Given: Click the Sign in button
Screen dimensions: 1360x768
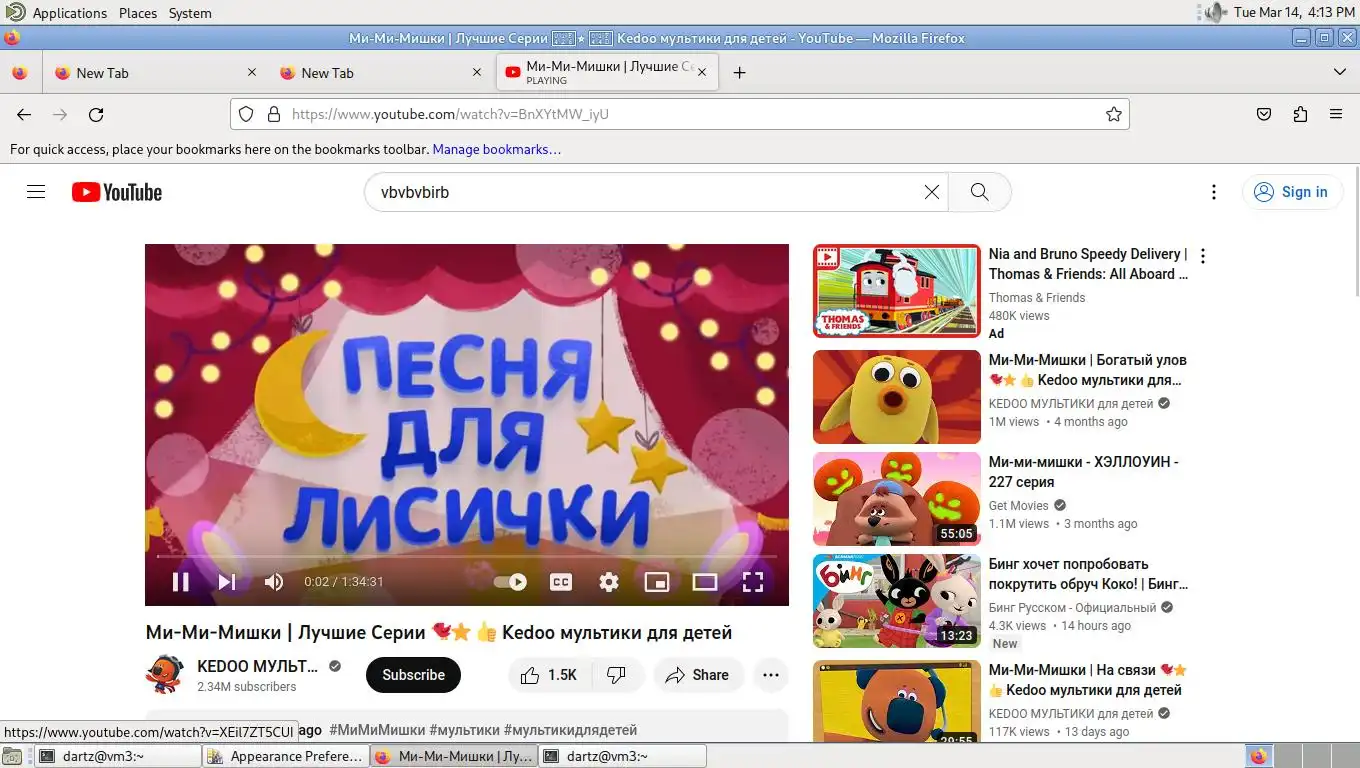Looking at the screenshot, I should coord(1292,192).
